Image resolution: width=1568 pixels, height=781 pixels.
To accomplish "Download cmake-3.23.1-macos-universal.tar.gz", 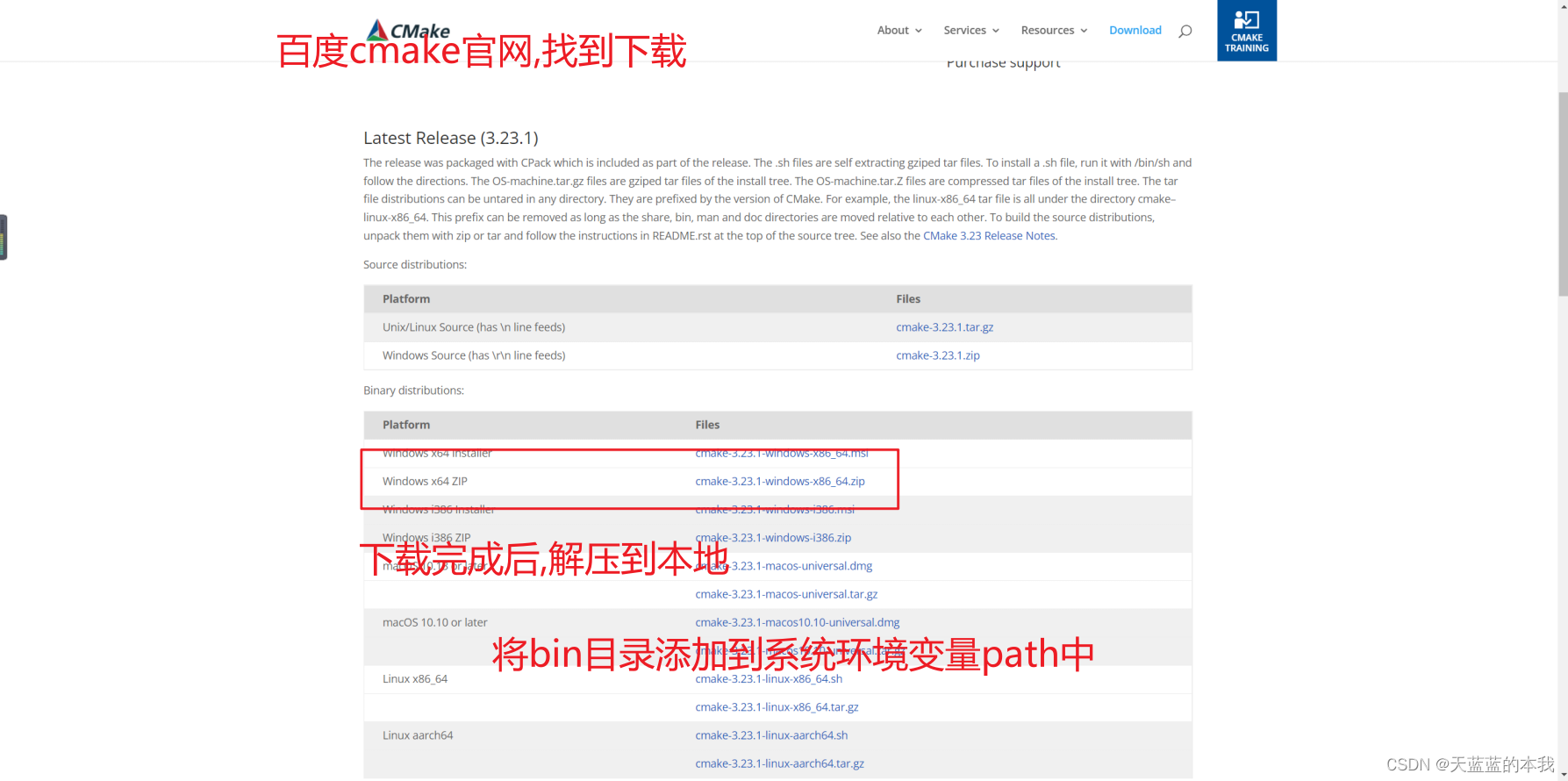I will click(785, 594).
